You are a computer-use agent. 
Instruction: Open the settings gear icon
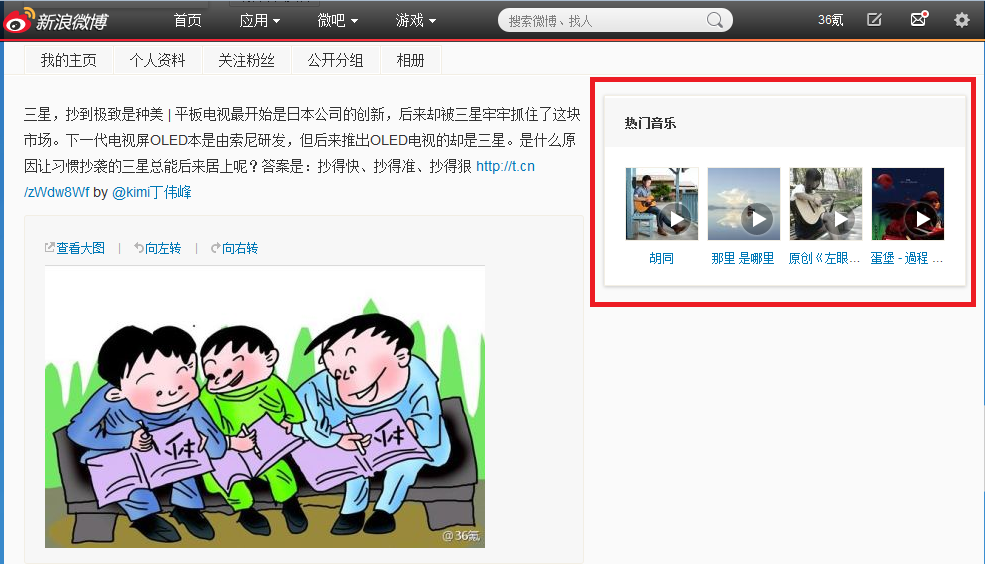(961, 20)
